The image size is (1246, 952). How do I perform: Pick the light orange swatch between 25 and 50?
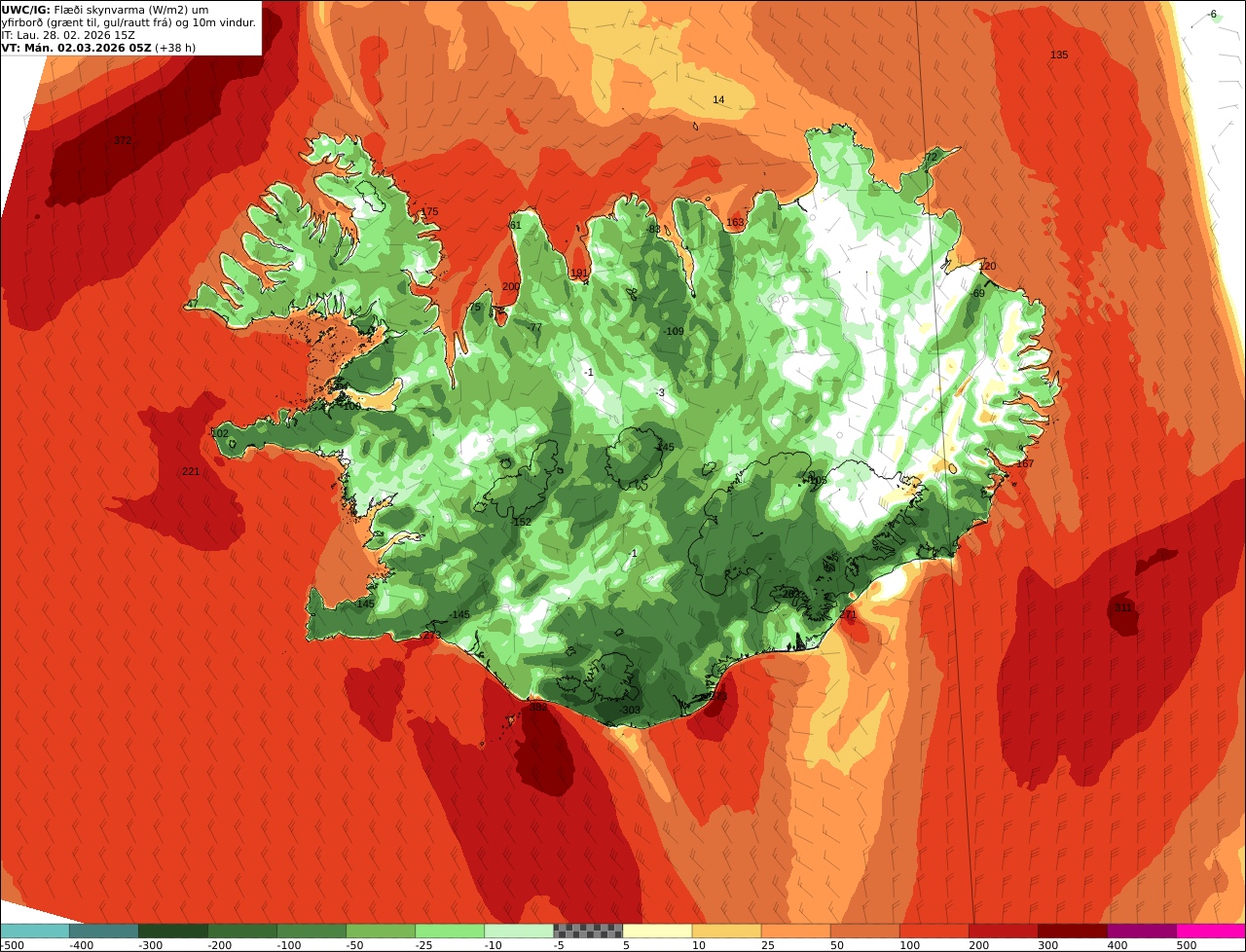795,931
